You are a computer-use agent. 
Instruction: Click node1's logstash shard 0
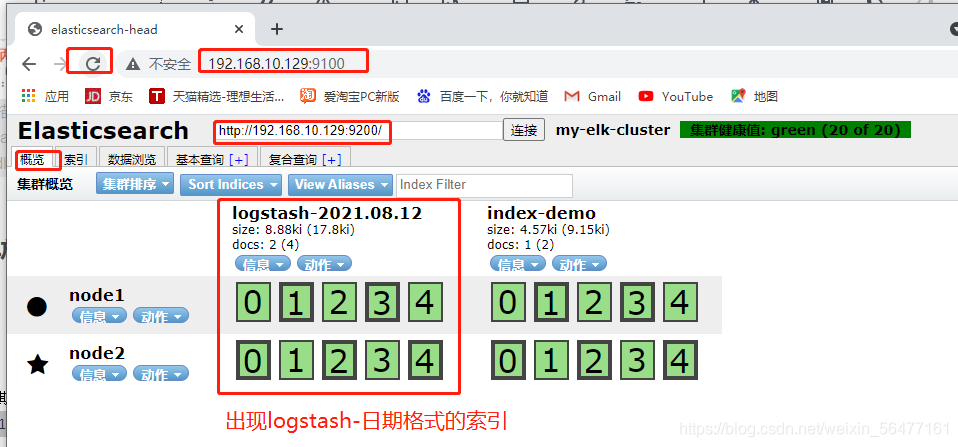pos(253,302)
